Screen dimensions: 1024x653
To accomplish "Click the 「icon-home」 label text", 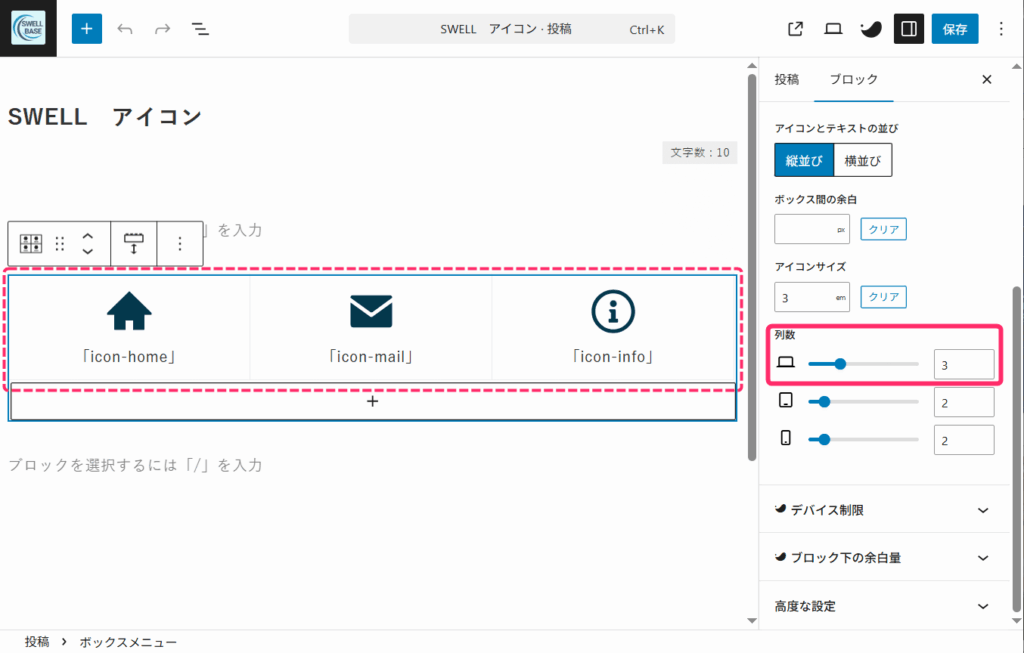I will click(129, 357).
